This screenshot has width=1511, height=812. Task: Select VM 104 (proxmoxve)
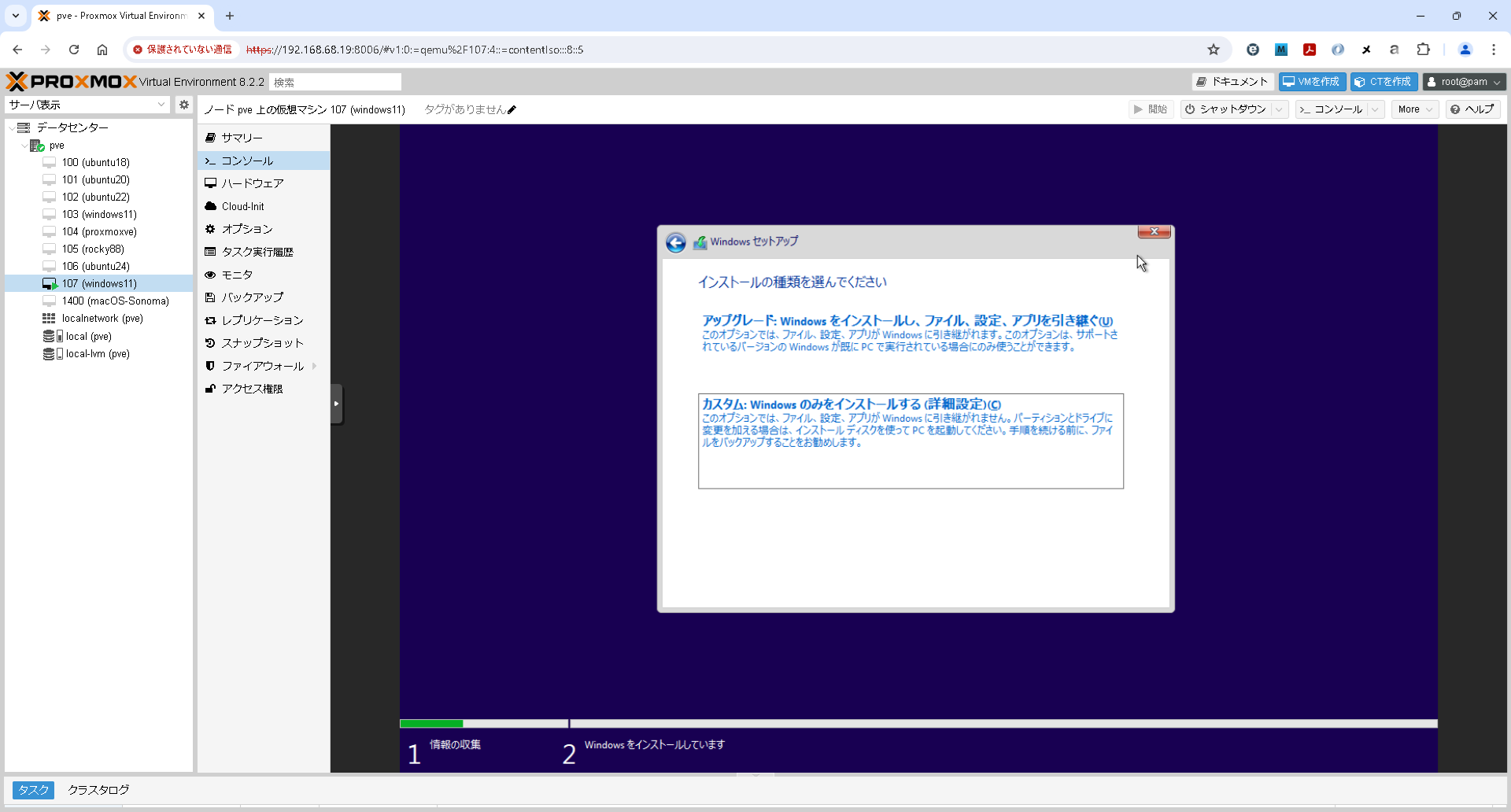point(99,231)
